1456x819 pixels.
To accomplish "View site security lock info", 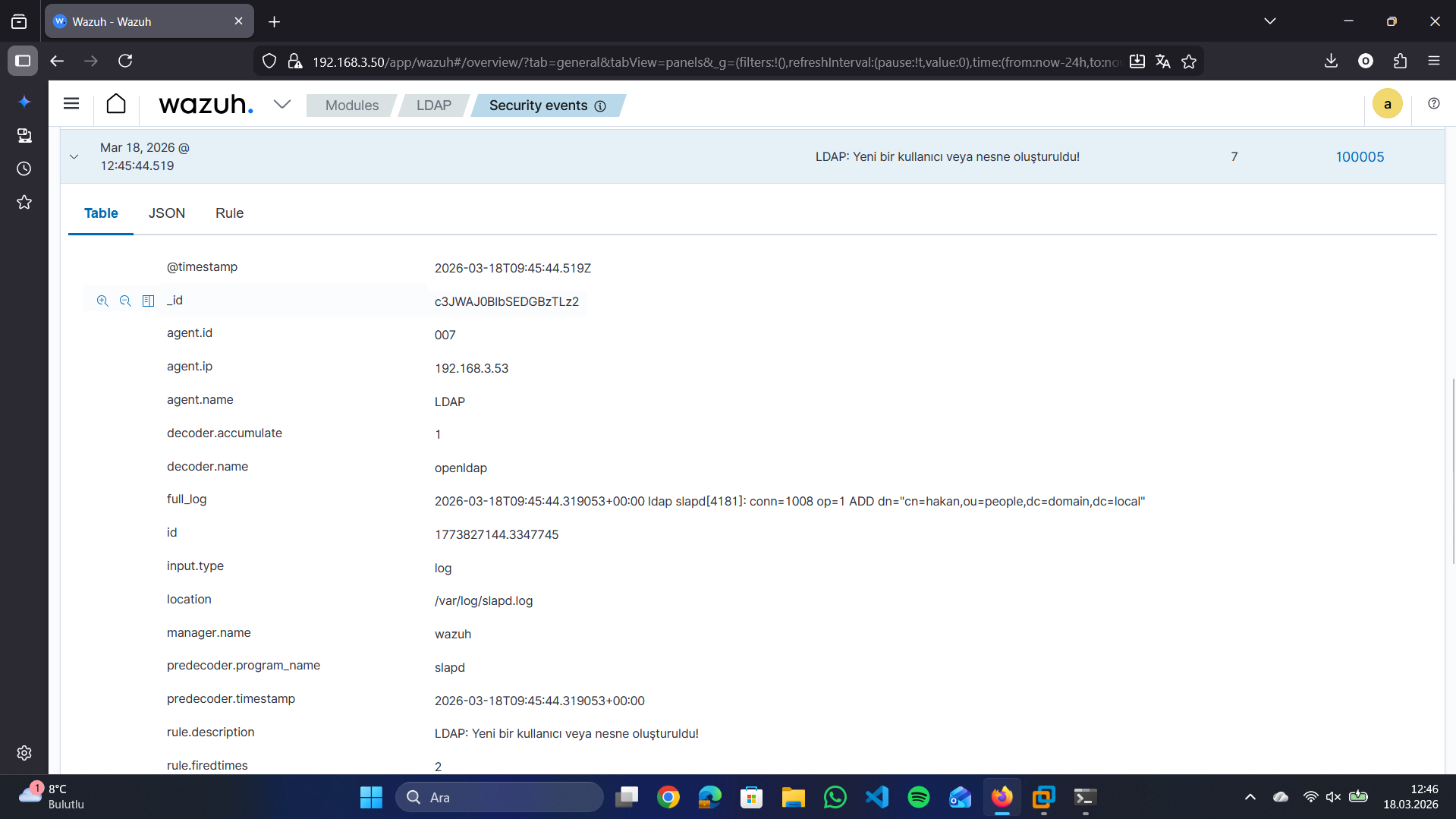I will click(x=295, y=61).
